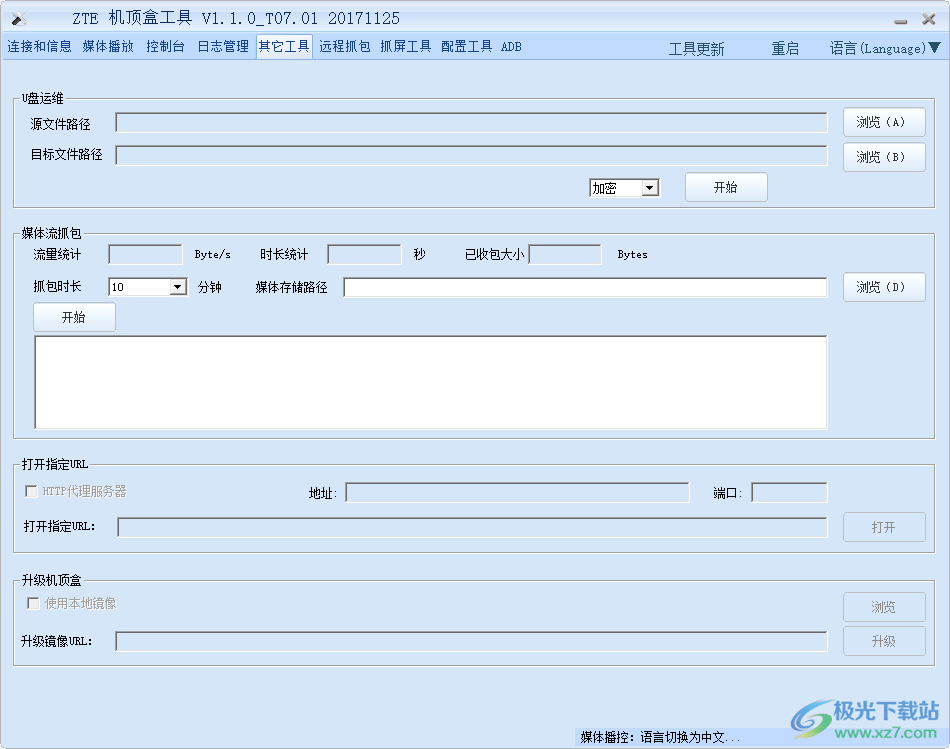Click the 时长统计 value field
This screenshot has height=749, width=950.
click(364, 255)
